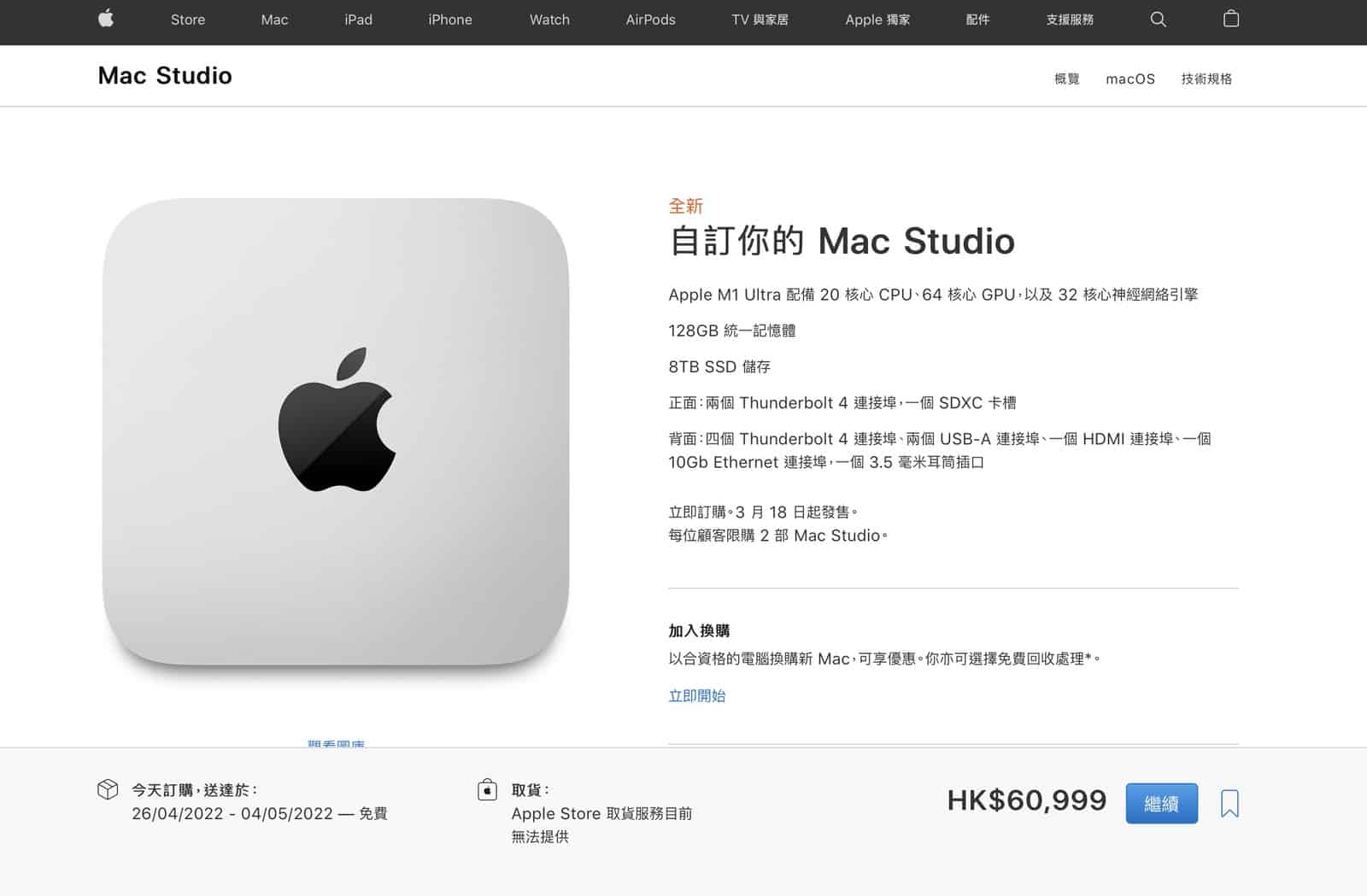Click the 立即開始 trade-in link
This screenshot has height=896, width=1367.
tap(696, 695)
